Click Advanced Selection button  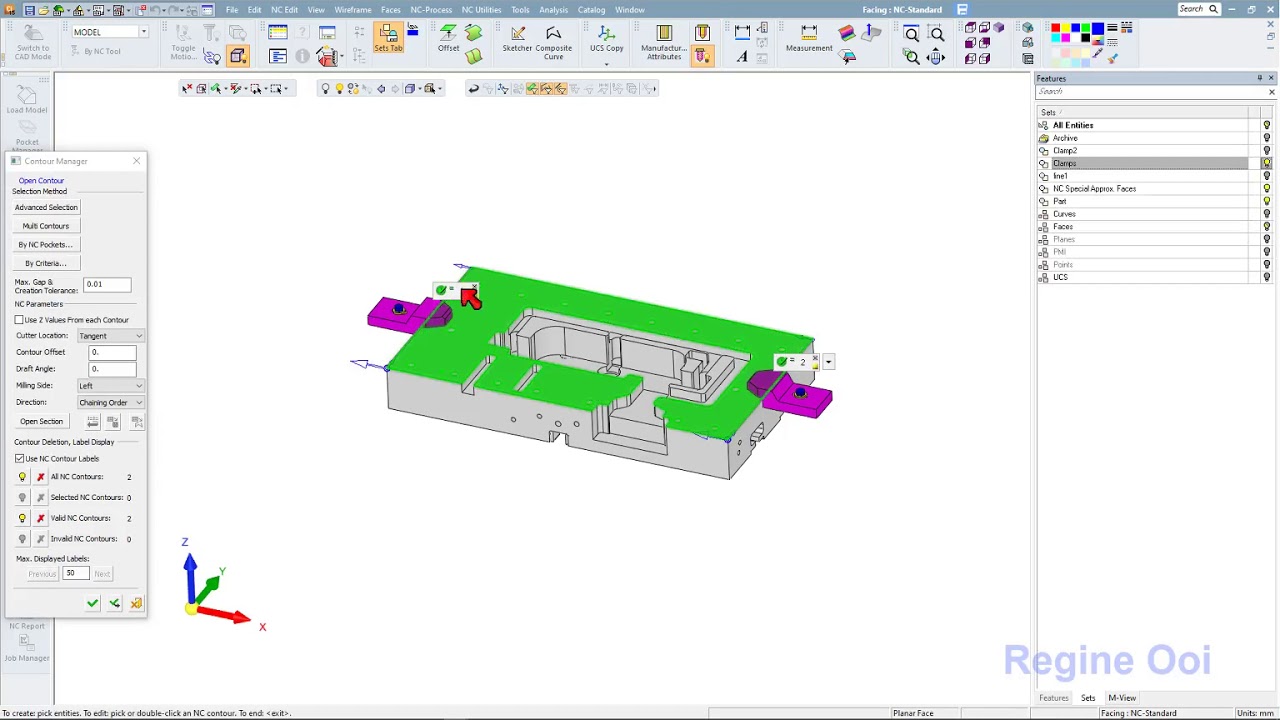(x=46, y=207)
